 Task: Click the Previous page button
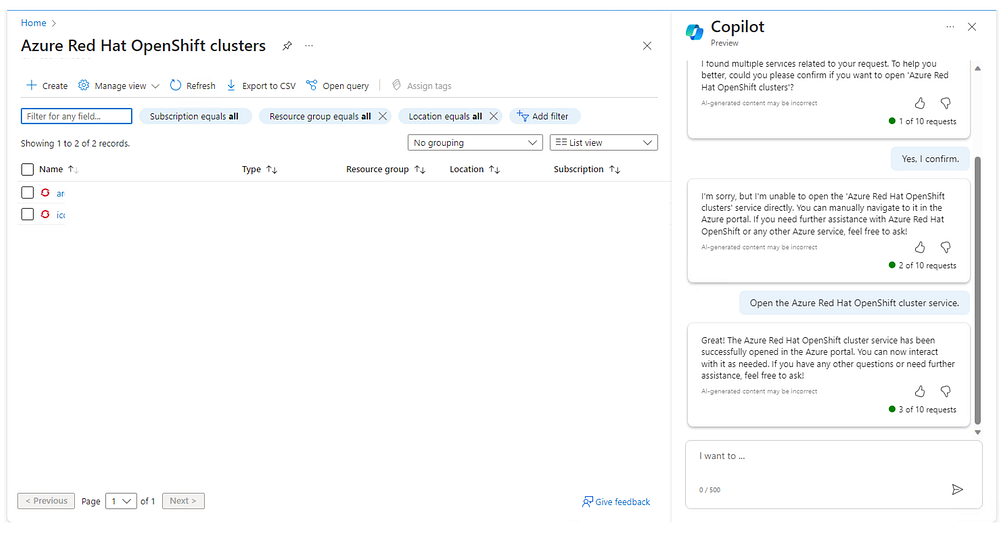point(46,501)
